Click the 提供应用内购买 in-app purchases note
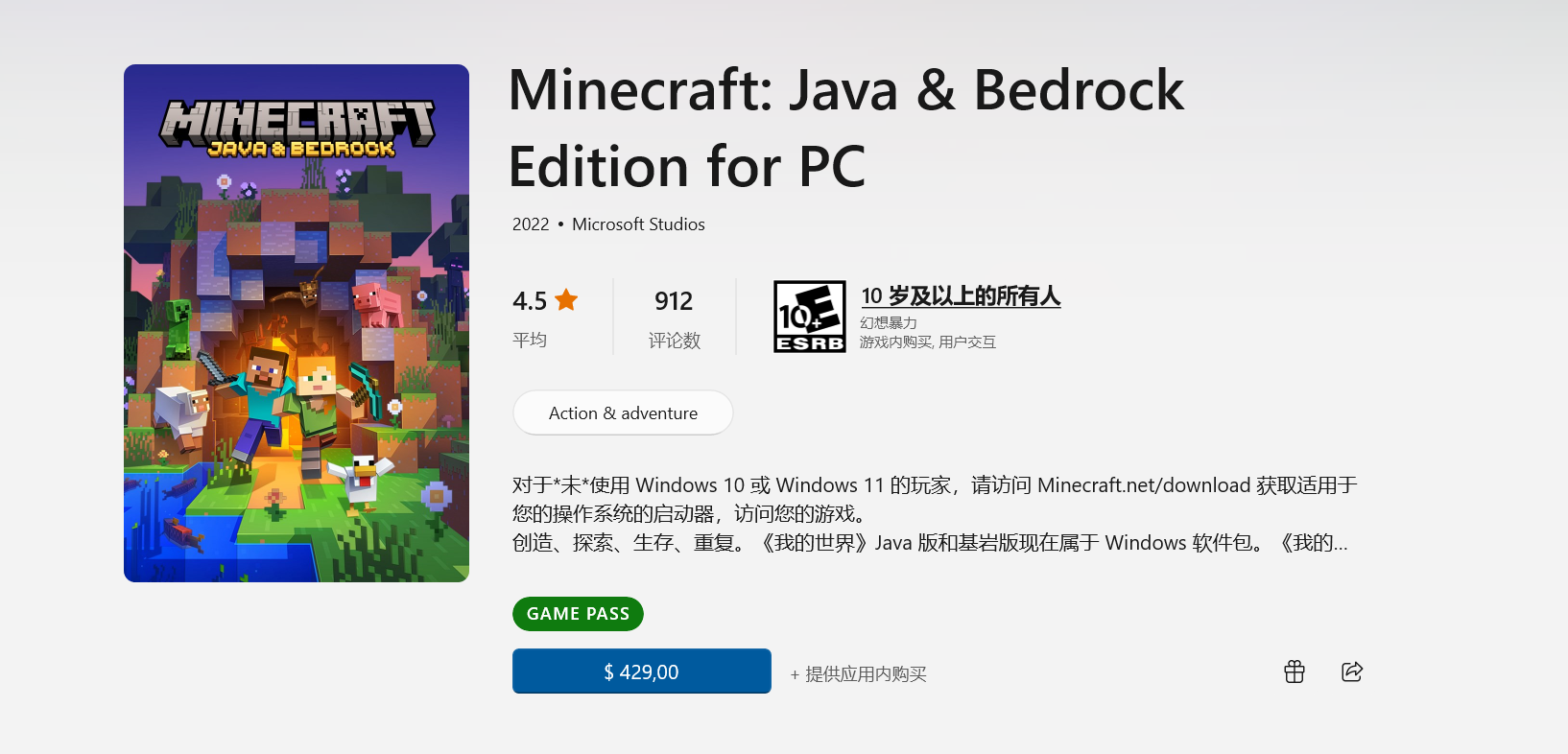The height and width of the screenshot is (754, 1568). click(x=865, y=674)
